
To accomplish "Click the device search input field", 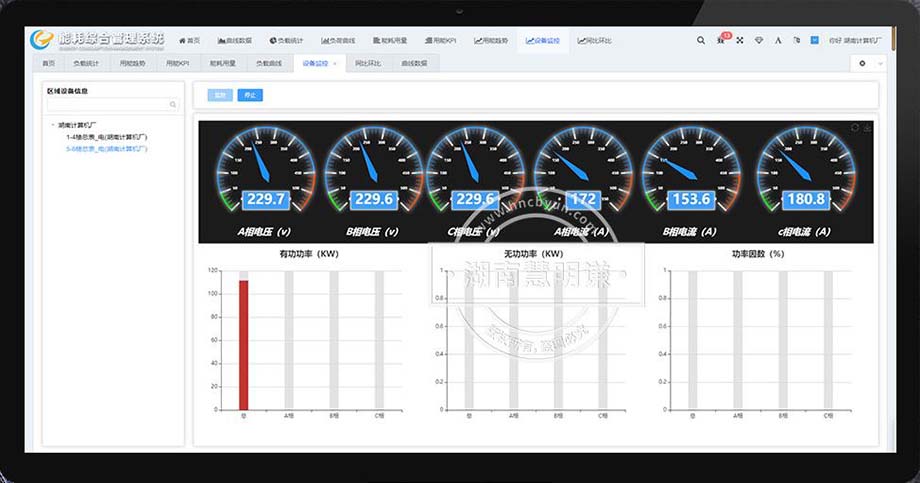I will [107, 104].
